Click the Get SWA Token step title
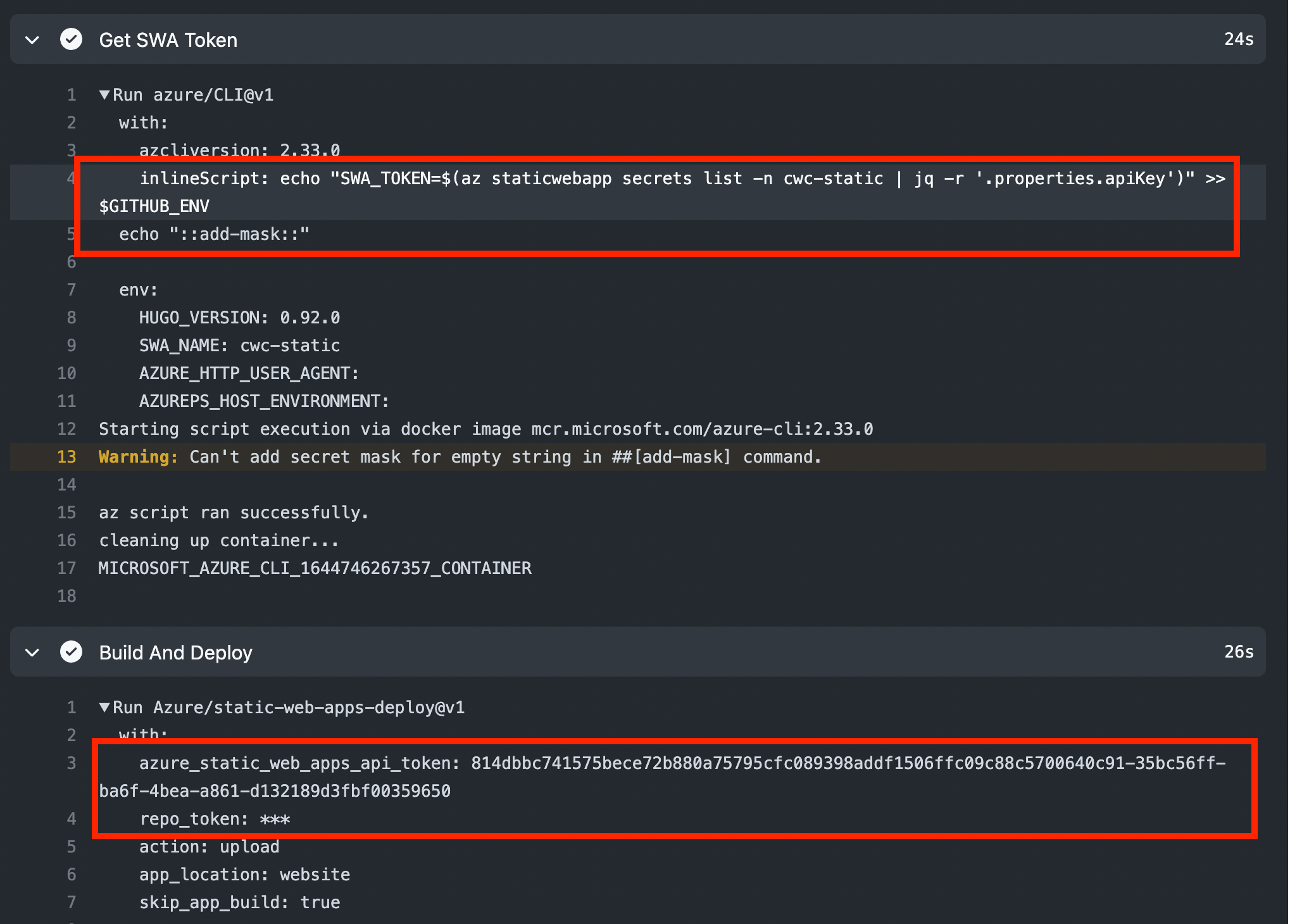The width and height of the screenshot is (1290, 924). (168, 39)
